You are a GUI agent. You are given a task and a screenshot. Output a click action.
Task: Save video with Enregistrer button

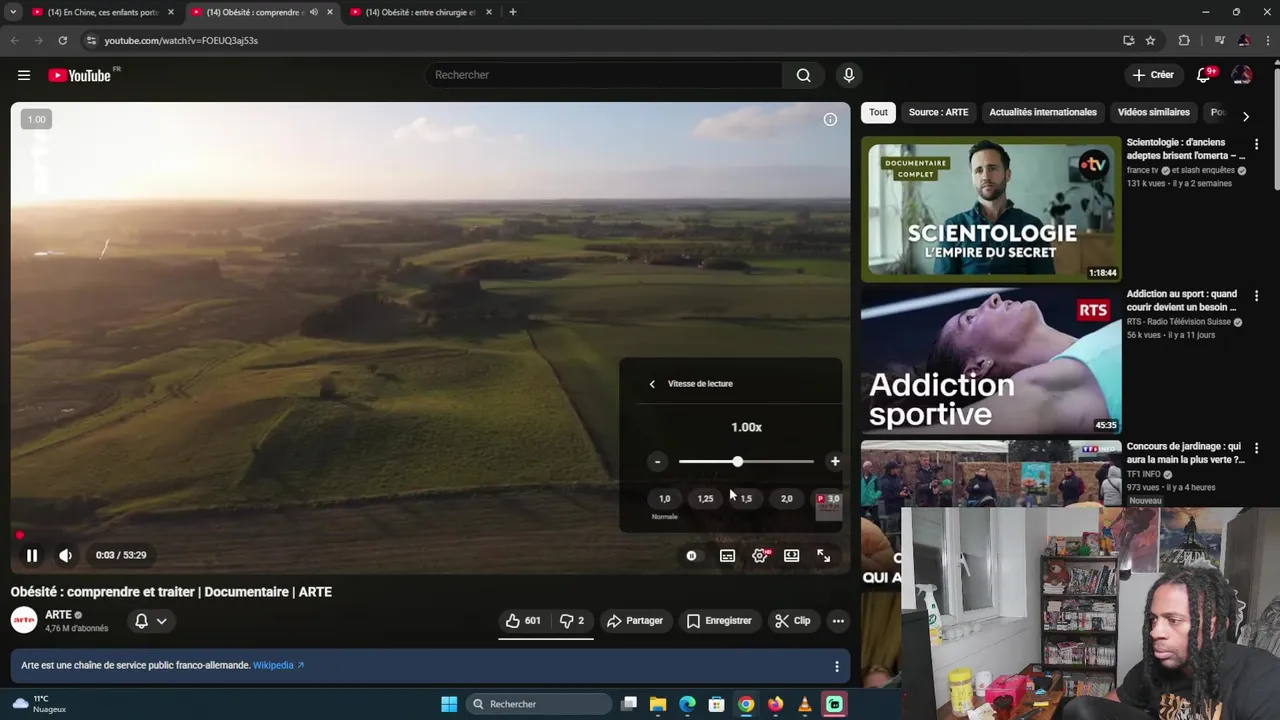pos(719,621)
